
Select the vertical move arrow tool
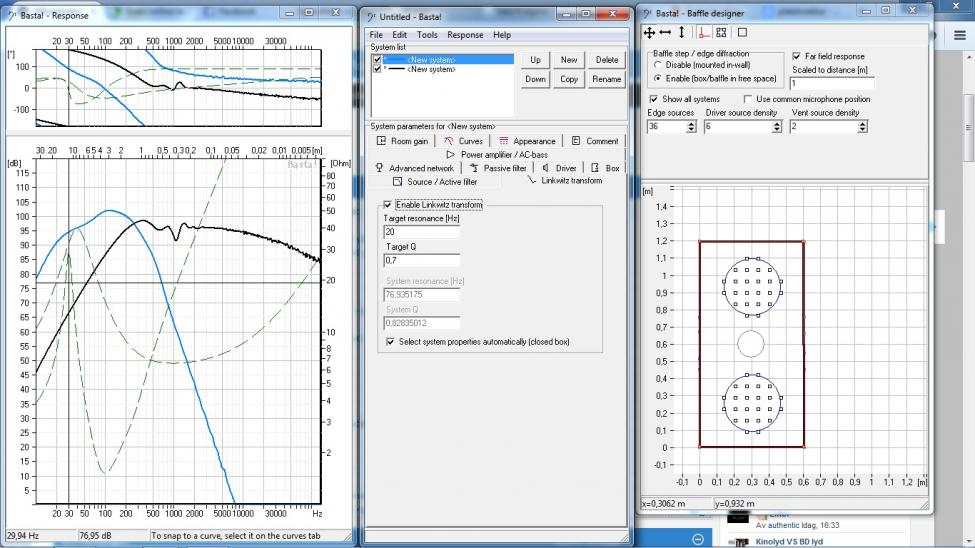pyautogui.click(x=682, y=32)
